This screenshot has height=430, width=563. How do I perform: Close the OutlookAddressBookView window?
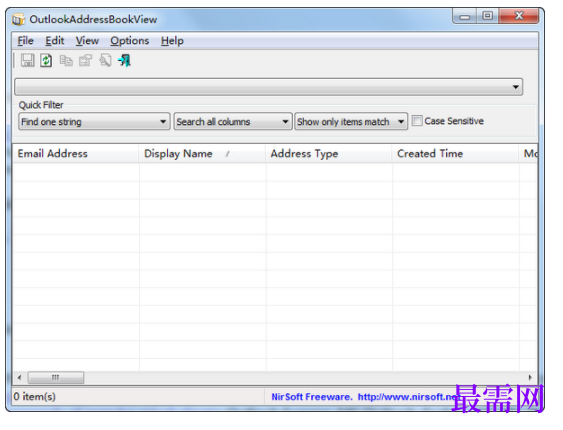(x=519, y=16)
